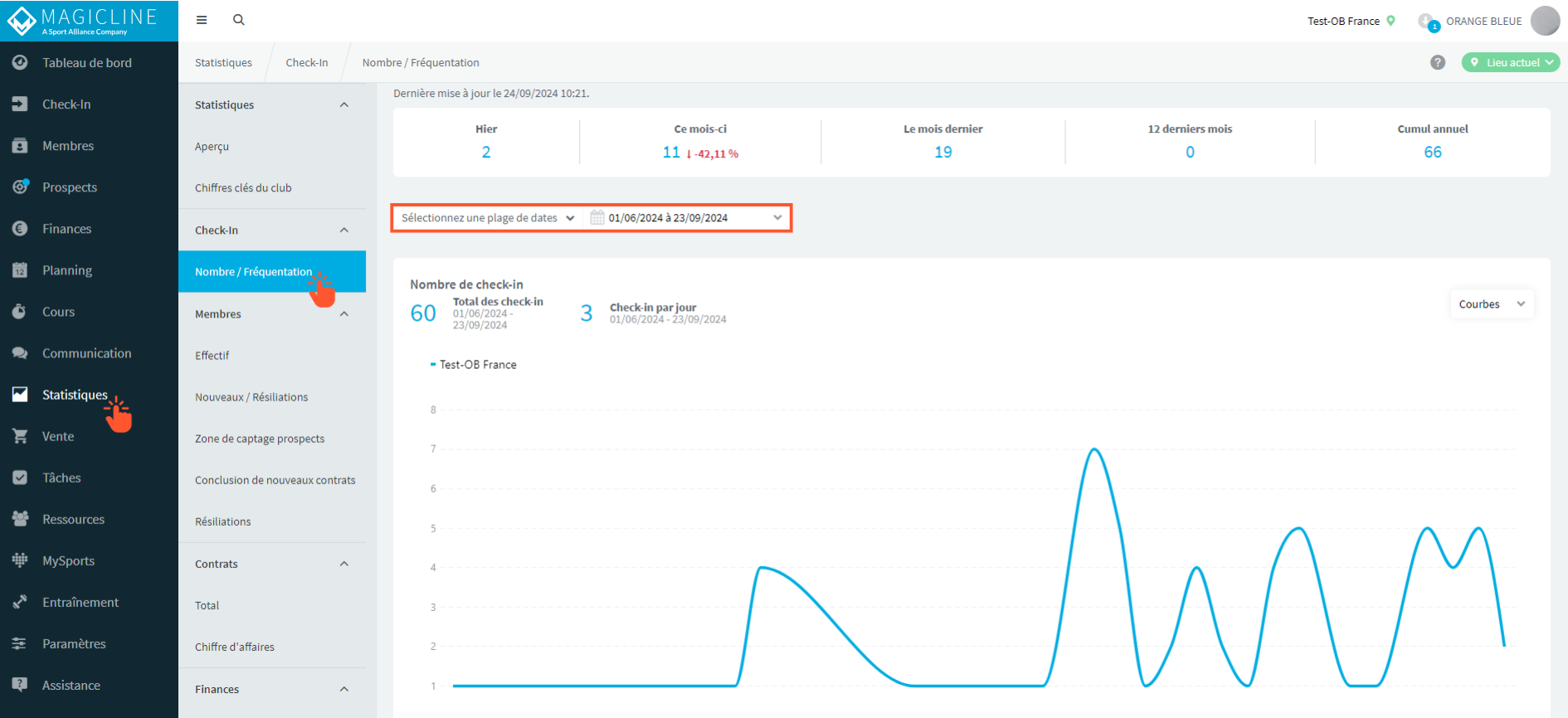Click the Check-in par jour 3 figure

click(x=587, y=313)
